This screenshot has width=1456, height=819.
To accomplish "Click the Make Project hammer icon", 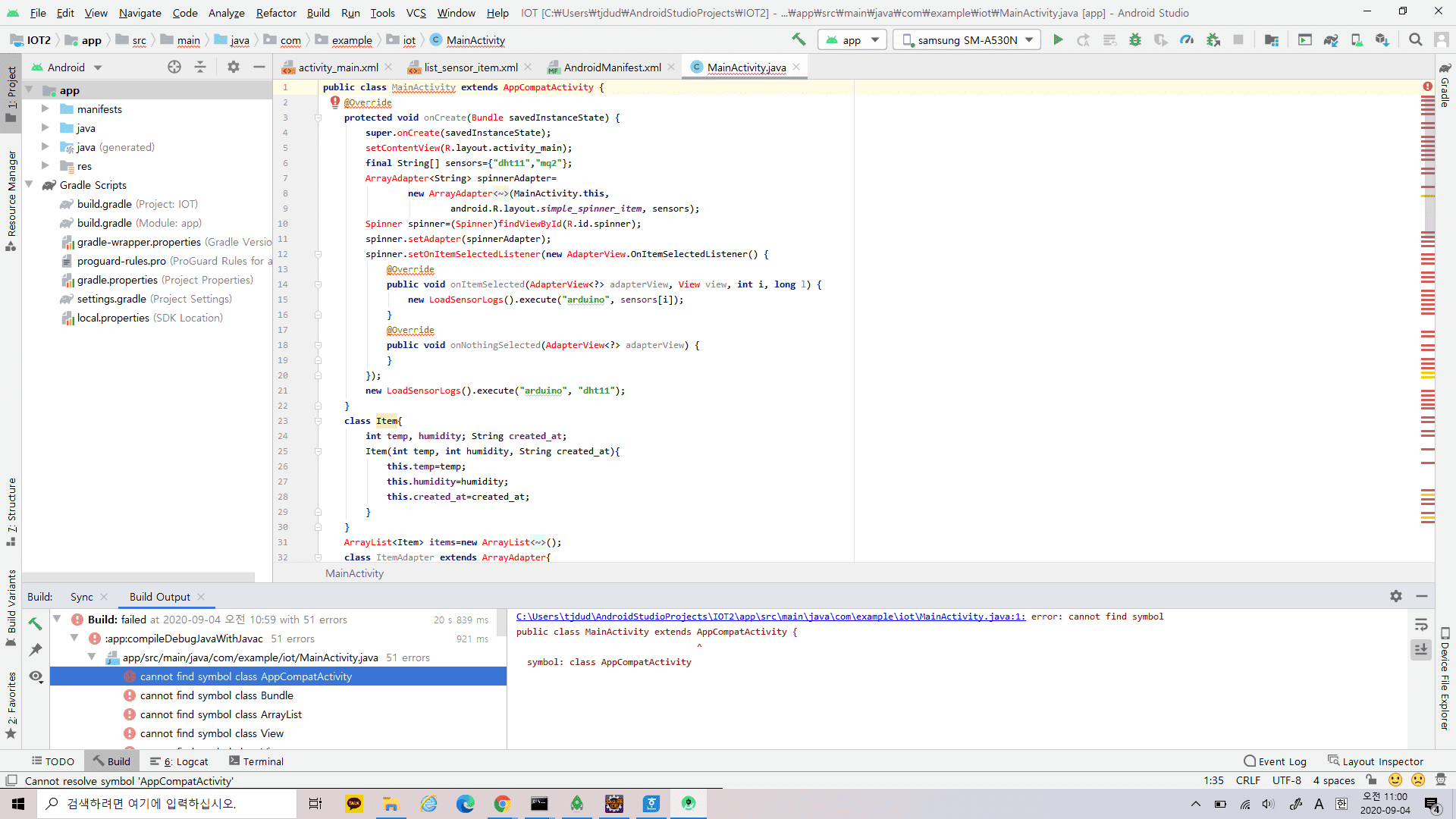I will pos(799,39).
